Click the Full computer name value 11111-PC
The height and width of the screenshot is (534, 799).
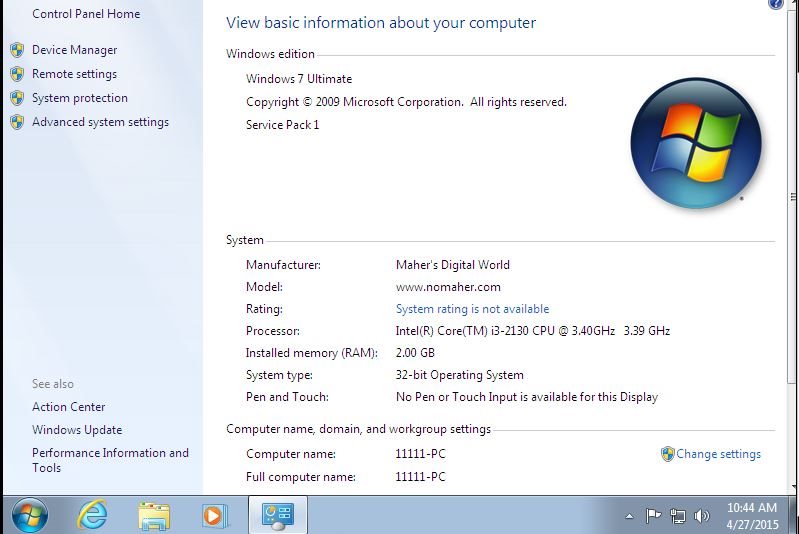click(420, 477)
